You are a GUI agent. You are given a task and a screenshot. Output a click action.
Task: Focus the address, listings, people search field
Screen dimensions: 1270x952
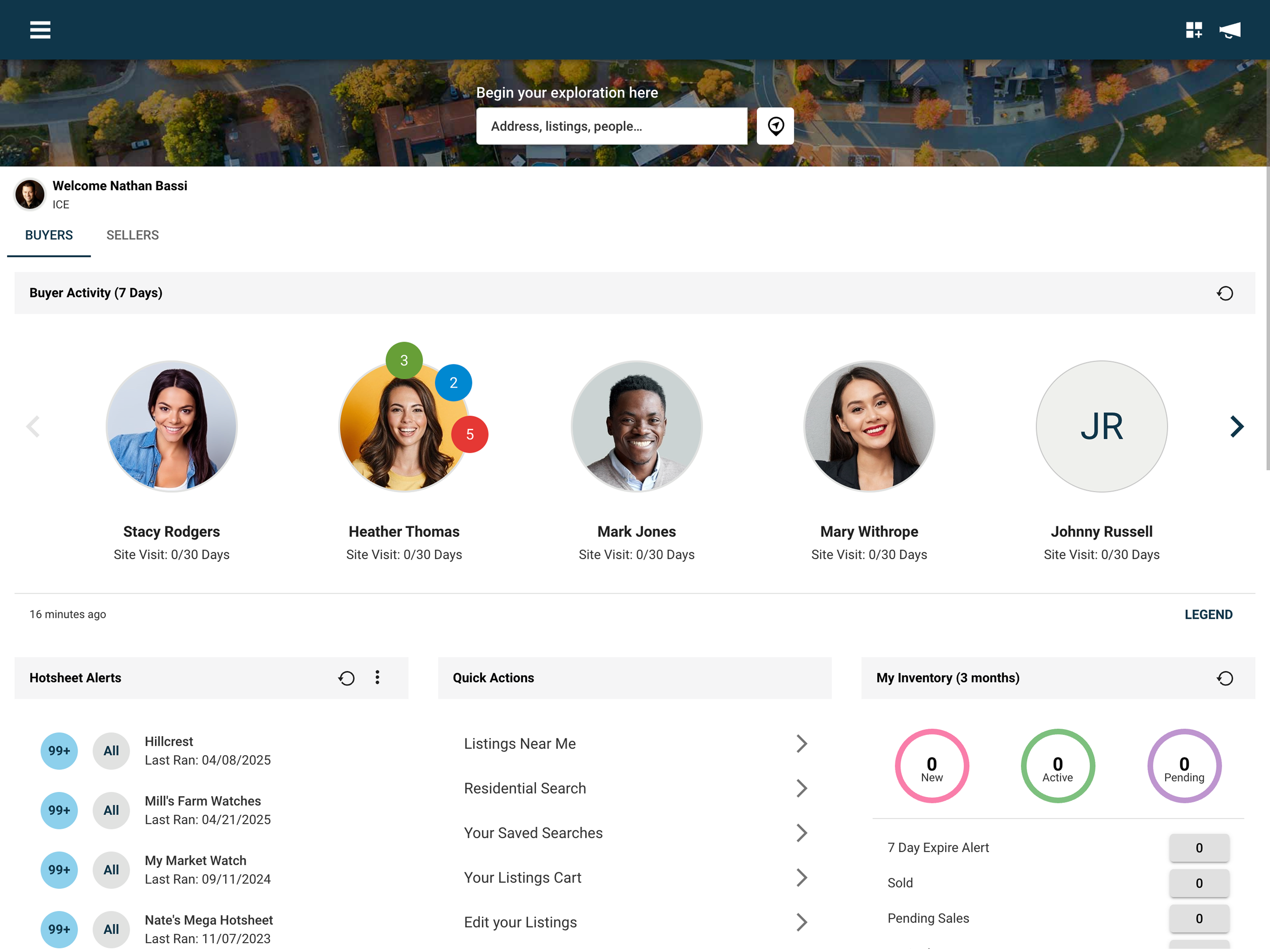tap(612, 126)
